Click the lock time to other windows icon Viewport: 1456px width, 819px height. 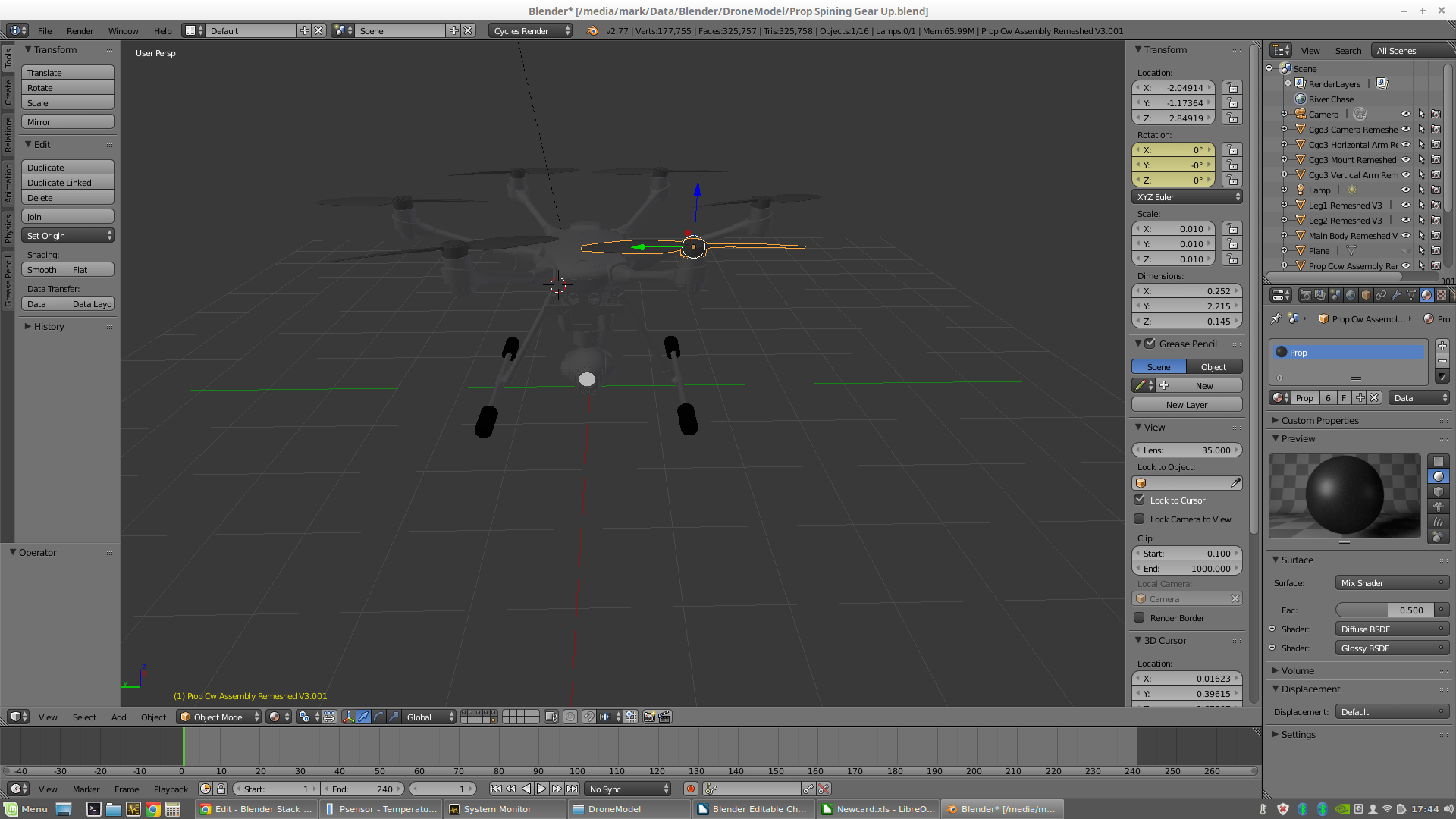221,789
